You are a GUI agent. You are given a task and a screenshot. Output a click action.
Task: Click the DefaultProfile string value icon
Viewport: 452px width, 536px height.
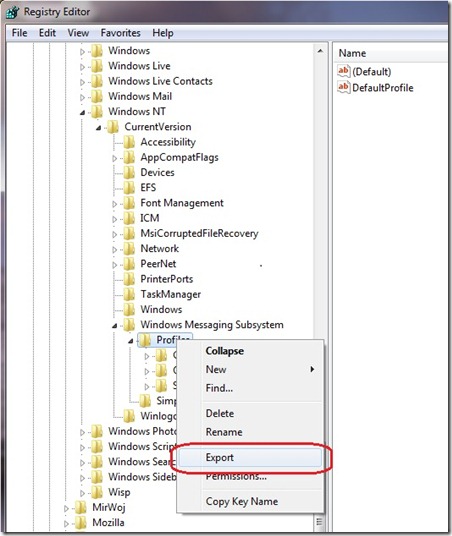point(344,88)
